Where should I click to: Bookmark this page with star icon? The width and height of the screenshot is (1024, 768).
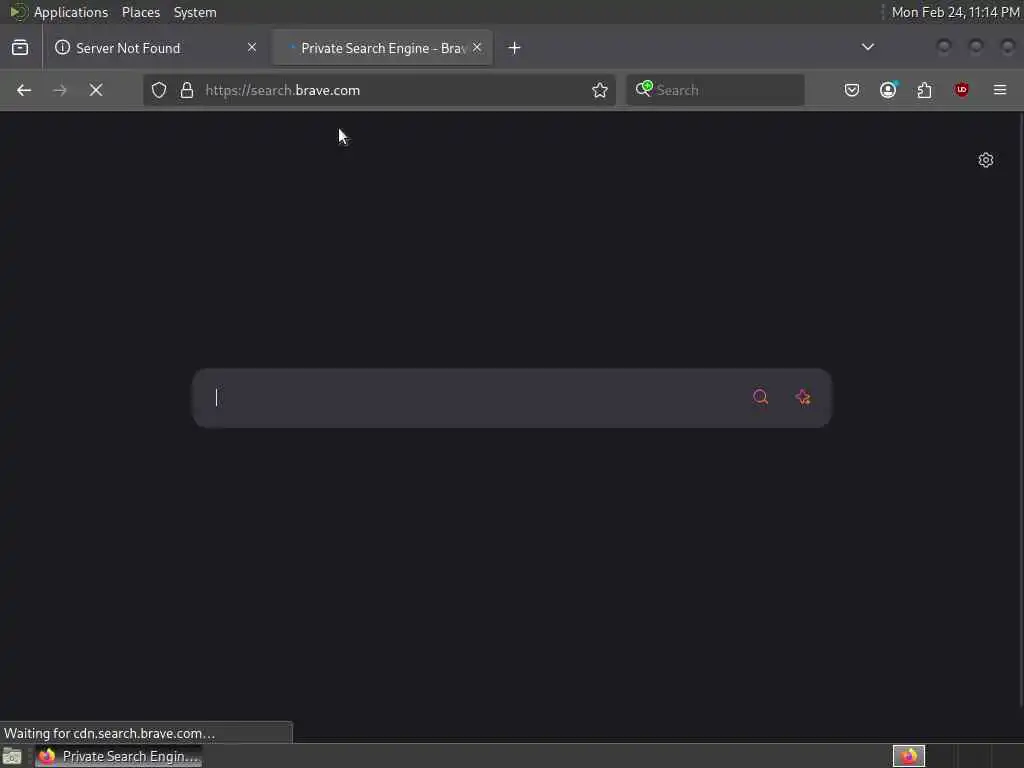(x=600, y=90)
